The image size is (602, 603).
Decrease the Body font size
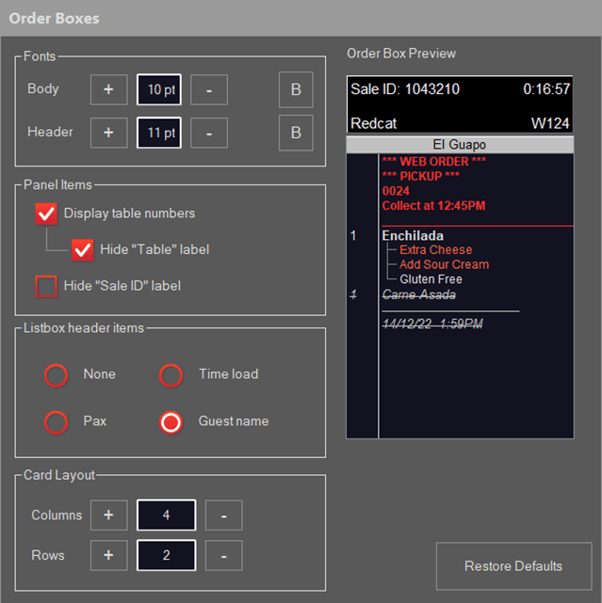pyautogui.click(x=209, y=90)
